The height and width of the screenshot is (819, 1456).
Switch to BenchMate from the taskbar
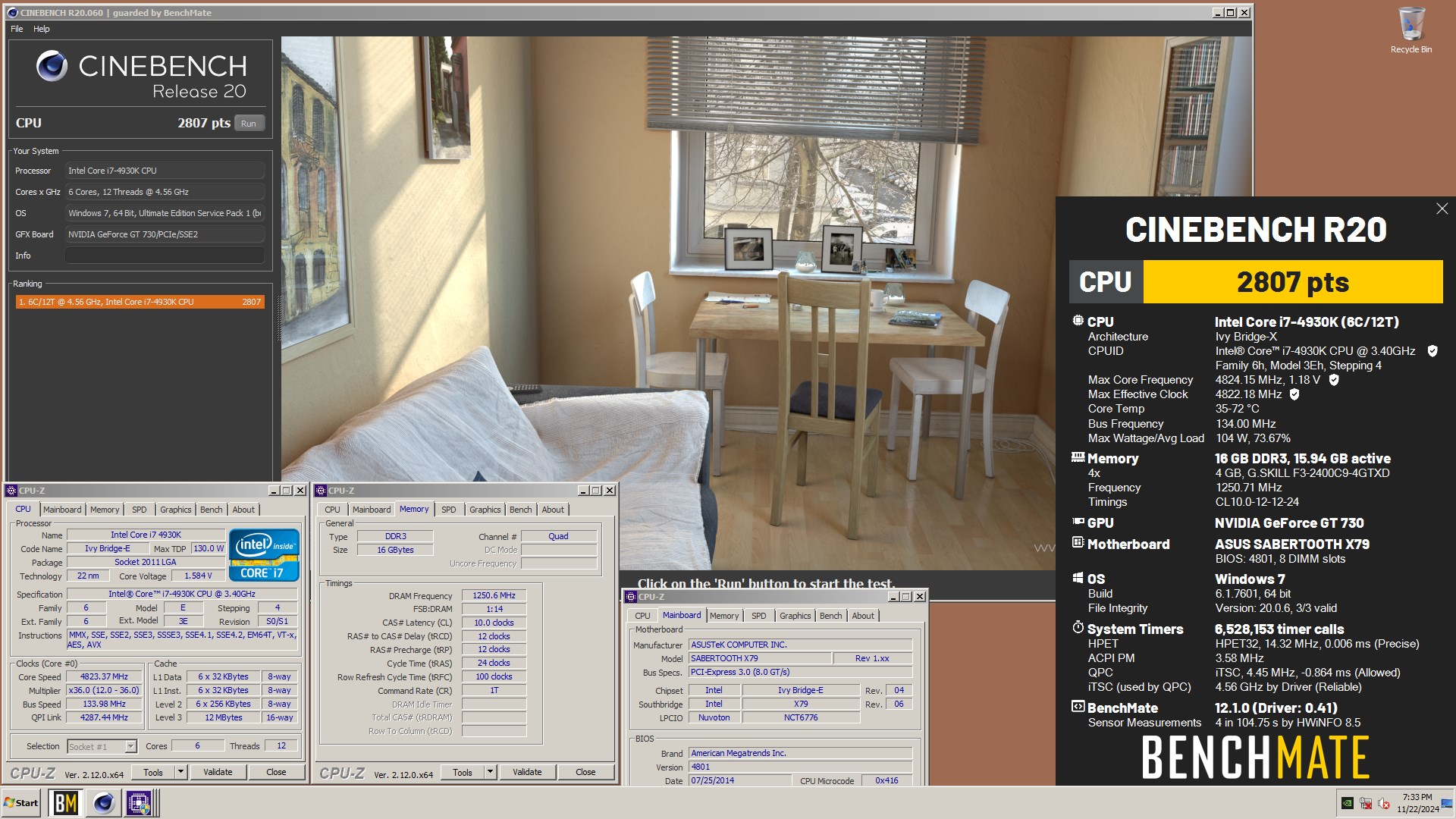(x=65, y=803)
